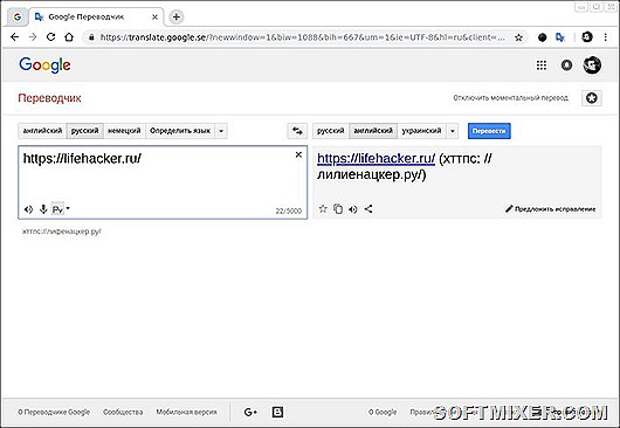
Task: Select target language английский
Action: tap(373, 131)
